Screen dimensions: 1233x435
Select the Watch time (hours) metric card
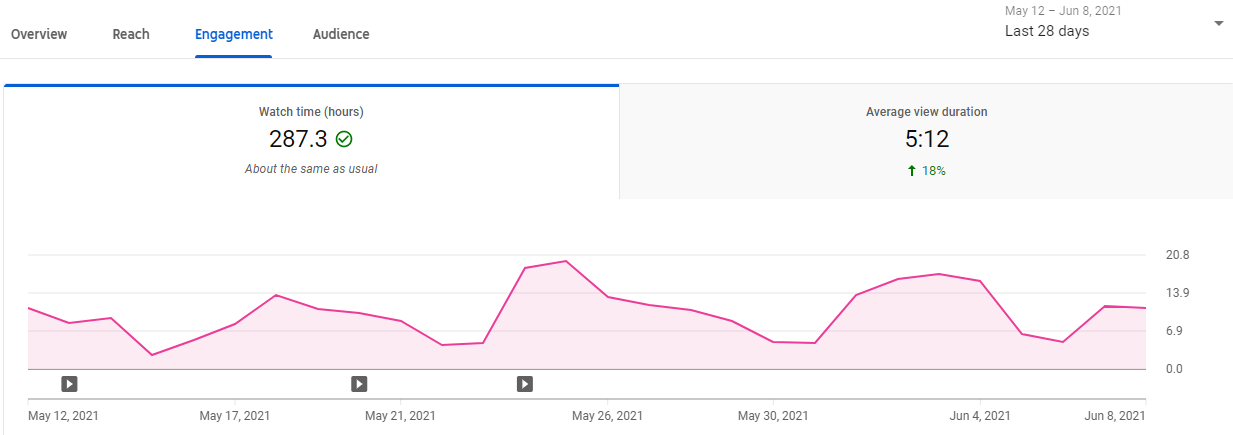point(311,140)
